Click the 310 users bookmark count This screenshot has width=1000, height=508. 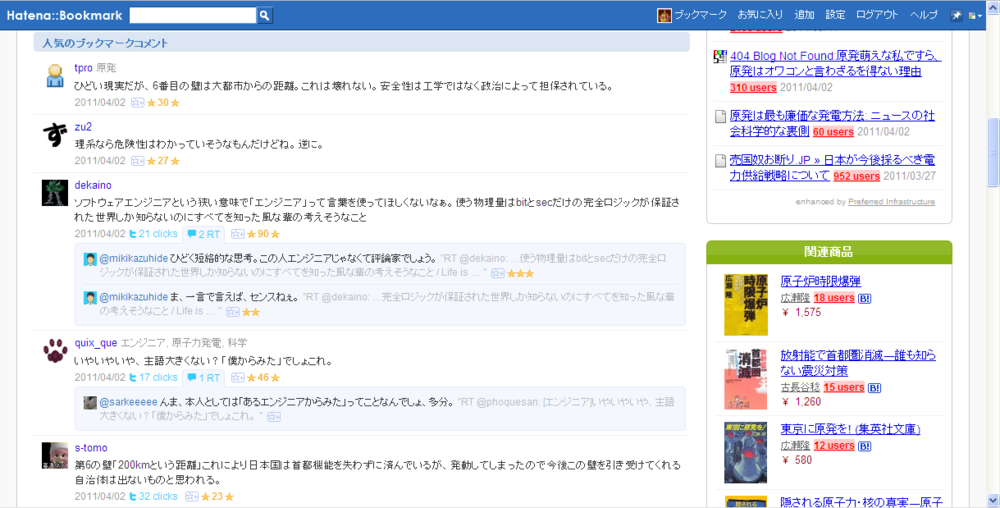click(x=753, y=87)
